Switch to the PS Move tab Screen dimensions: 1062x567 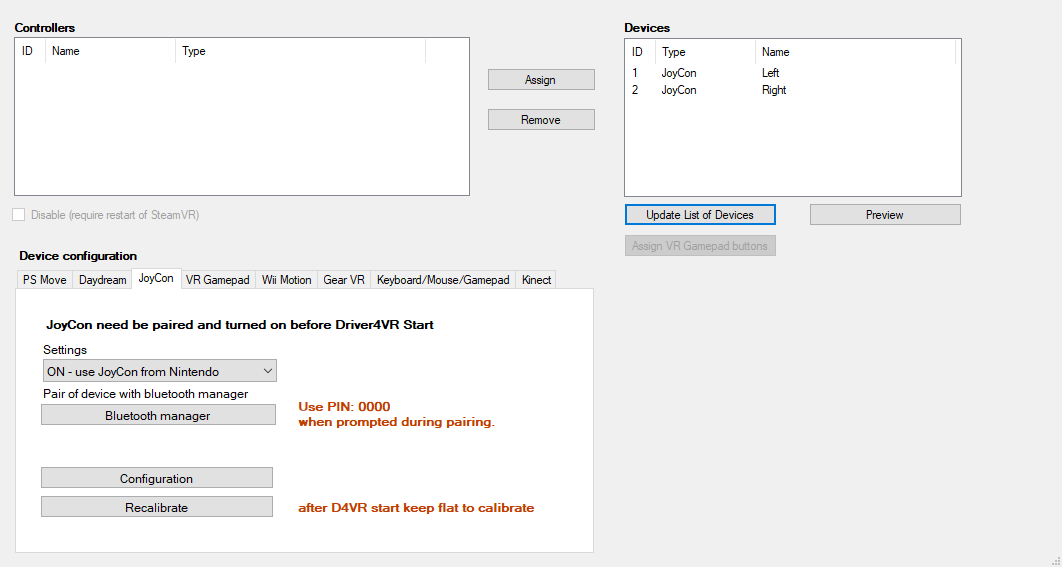point(45,280)
